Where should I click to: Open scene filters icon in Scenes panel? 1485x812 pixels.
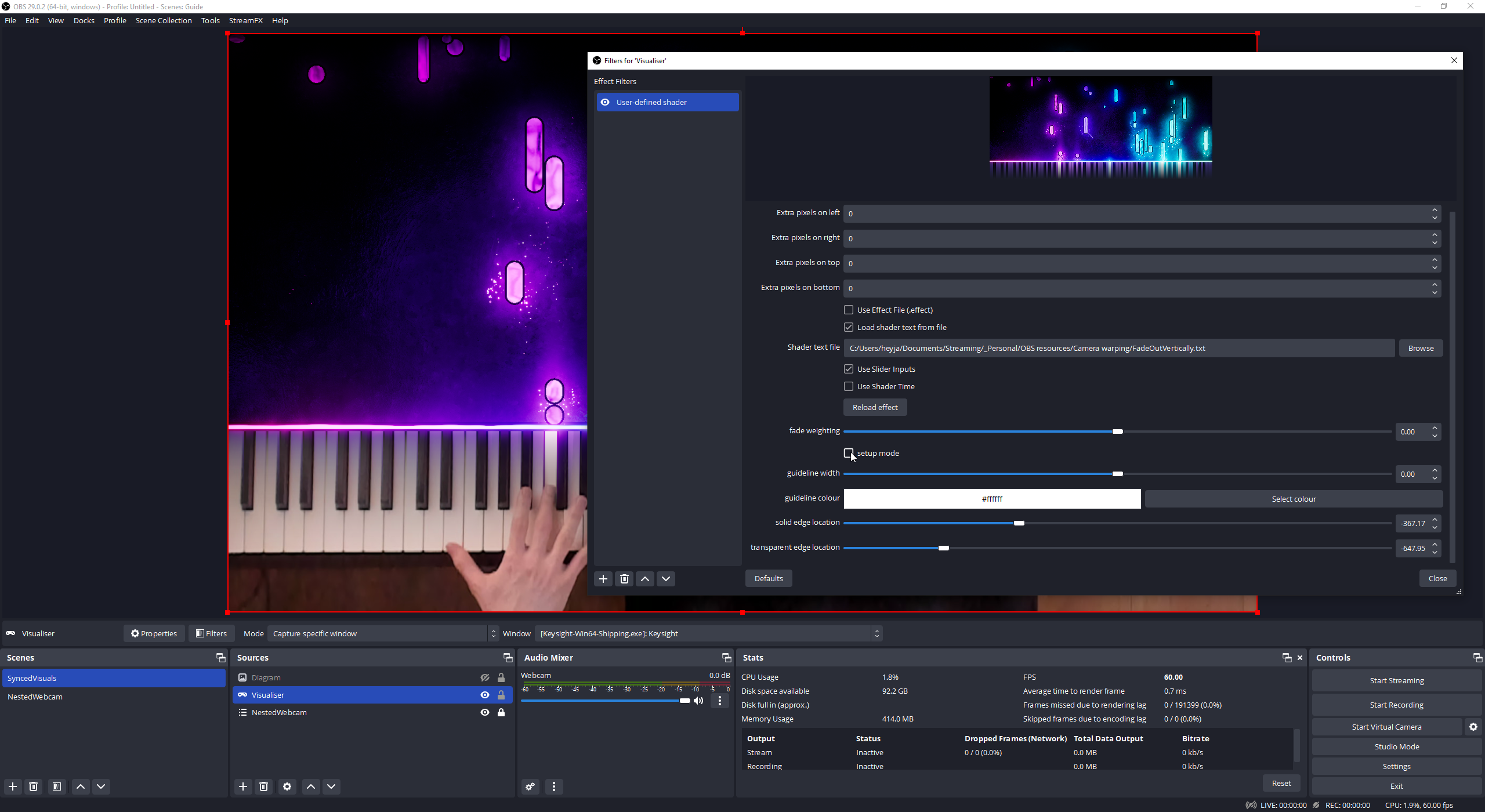(57, 786)
